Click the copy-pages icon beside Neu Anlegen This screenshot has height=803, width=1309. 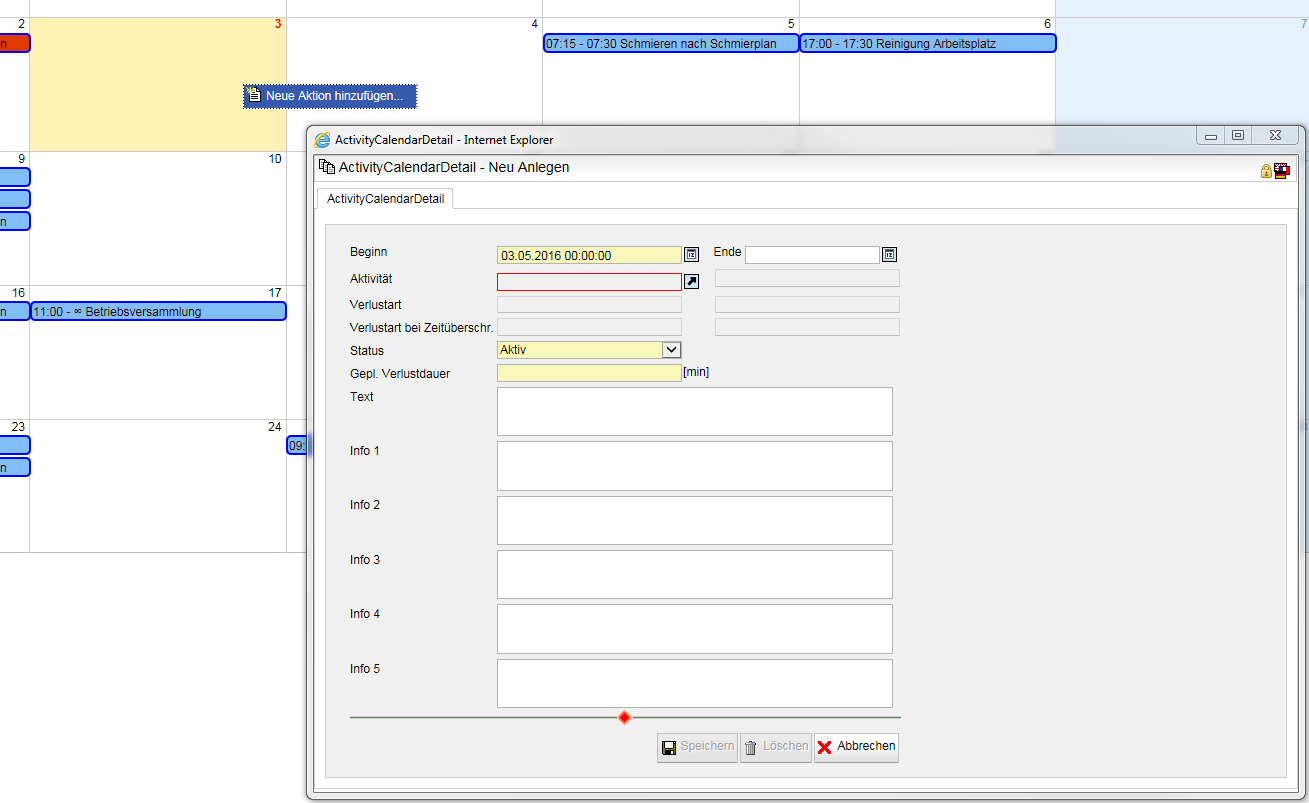tap(326, 167)
